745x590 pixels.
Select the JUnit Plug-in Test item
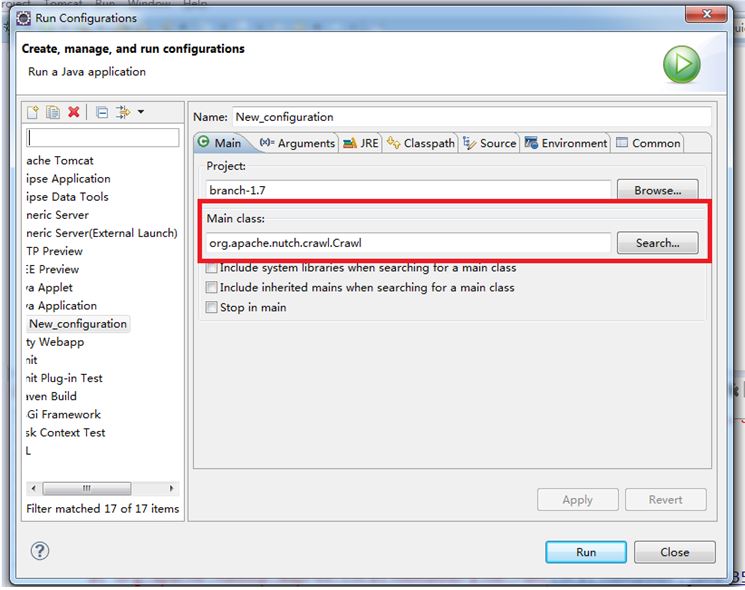click(x=65, y=378)
